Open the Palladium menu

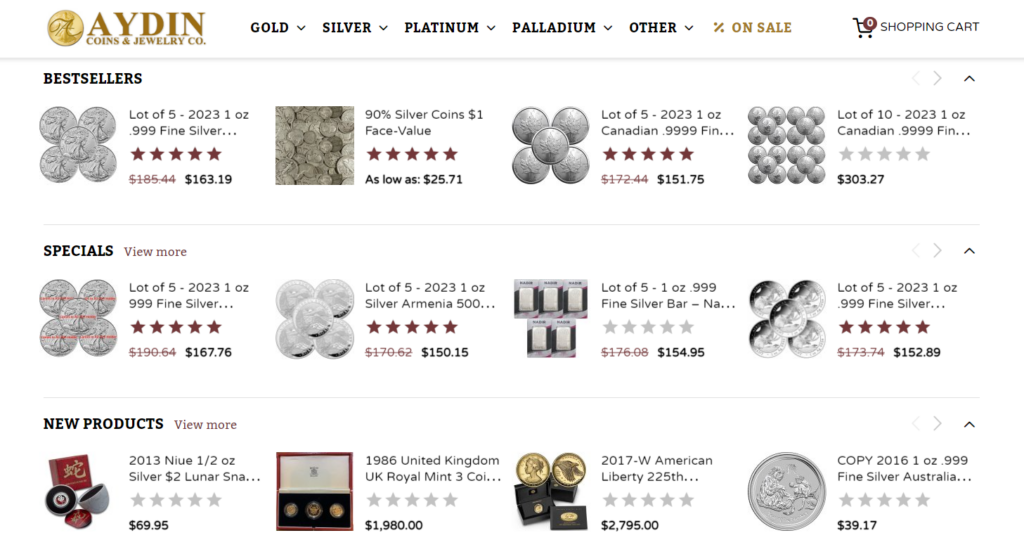tap(562, 27)
